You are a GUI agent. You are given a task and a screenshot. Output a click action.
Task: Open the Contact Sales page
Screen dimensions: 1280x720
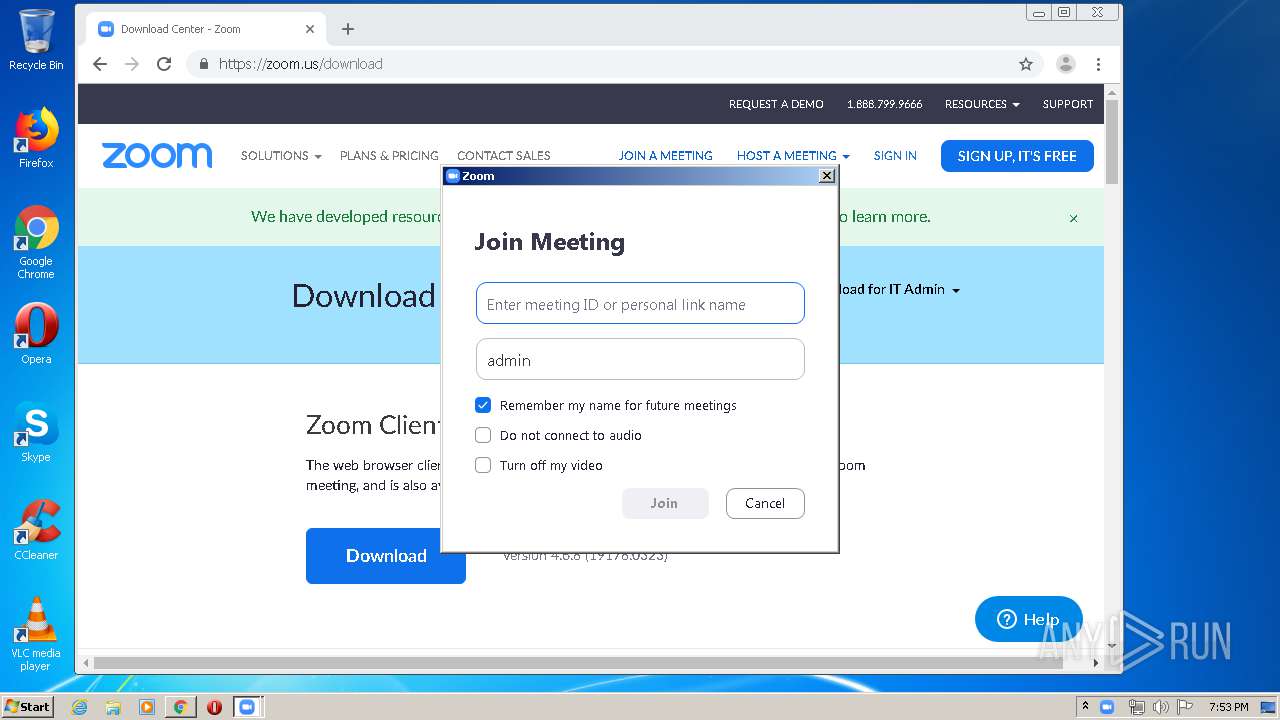[x=504, y=156]
